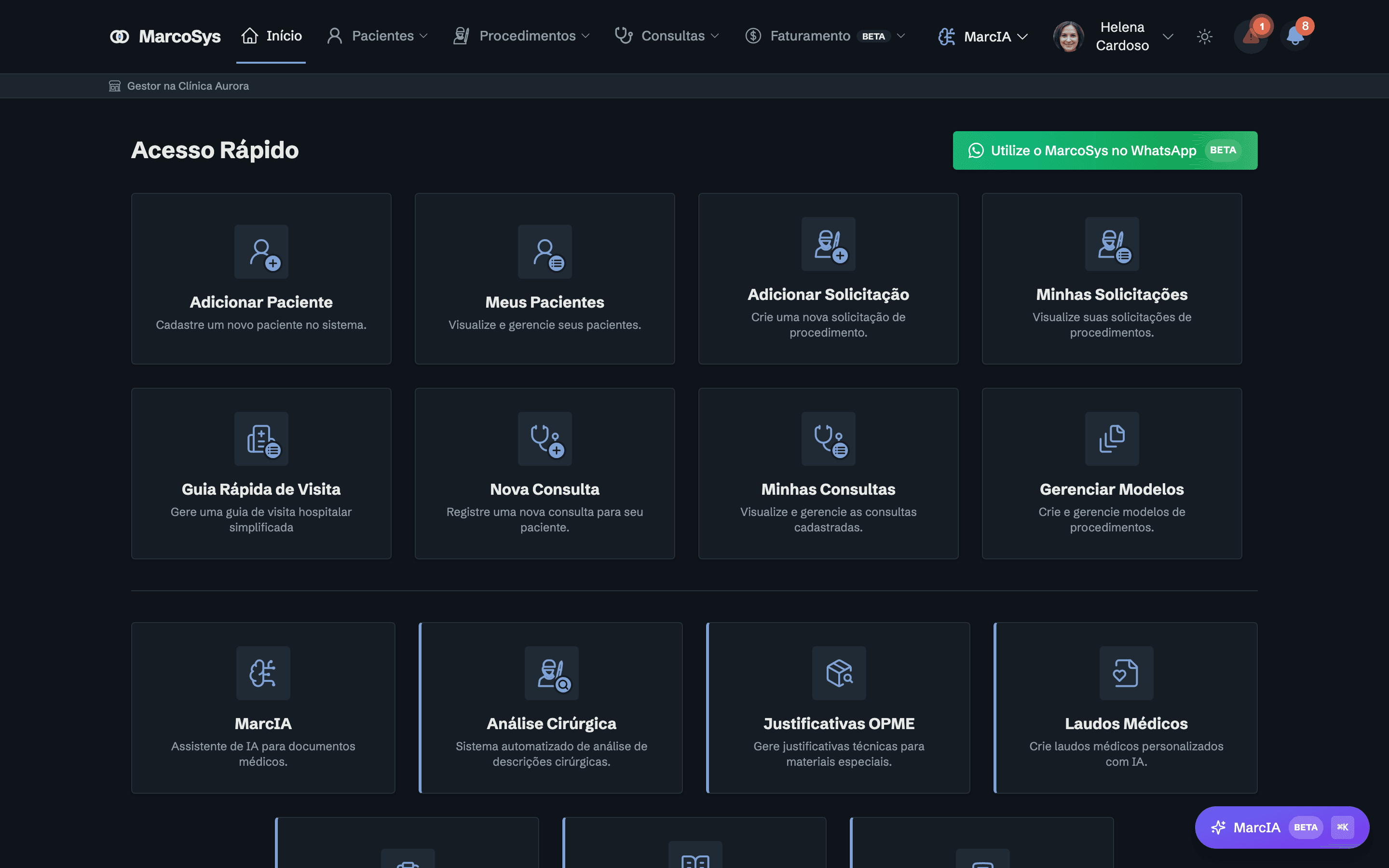Select the Adicionar Paciente title

pos(261,302)
